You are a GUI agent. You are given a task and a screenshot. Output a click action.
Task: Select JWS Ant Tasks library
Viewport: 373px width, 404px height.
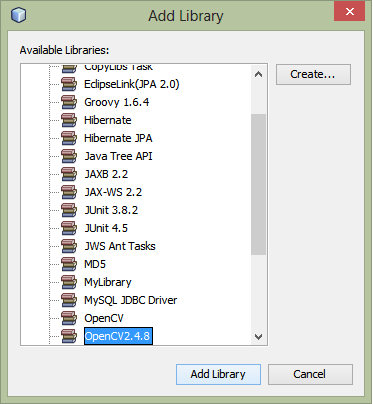(x=120, y=246)
